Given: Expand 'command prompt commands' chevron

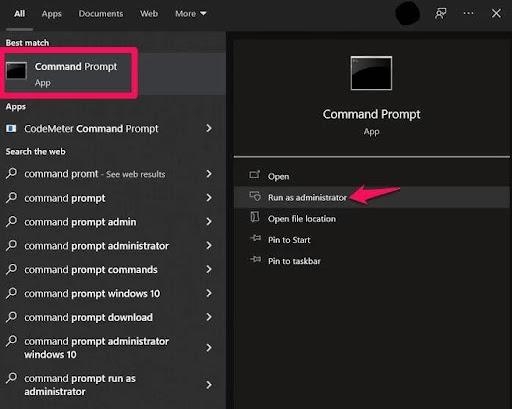Looking at the screenshot, I should click(209, 269).
